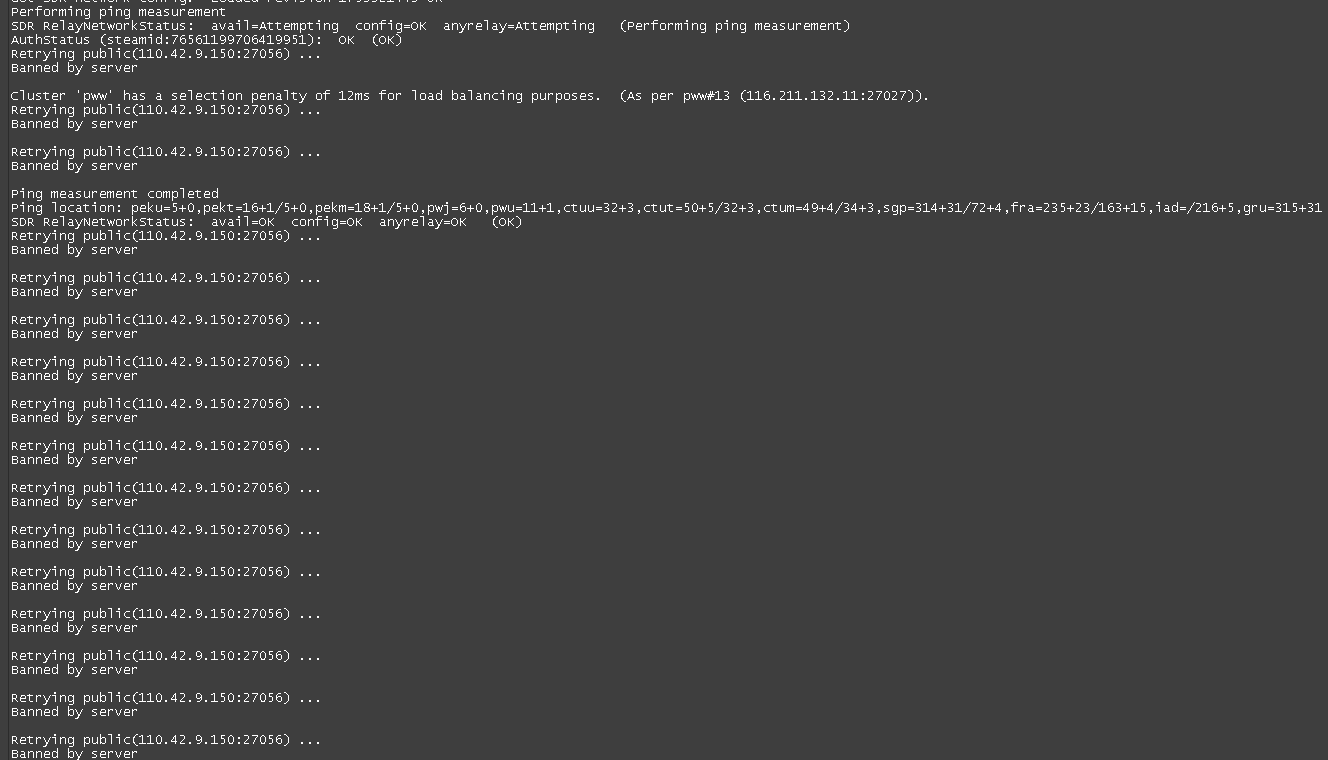Screen dimensions: 1328x760
Task: Click the "AuthStatus" label in console
Action: click(x=50, y=40)
